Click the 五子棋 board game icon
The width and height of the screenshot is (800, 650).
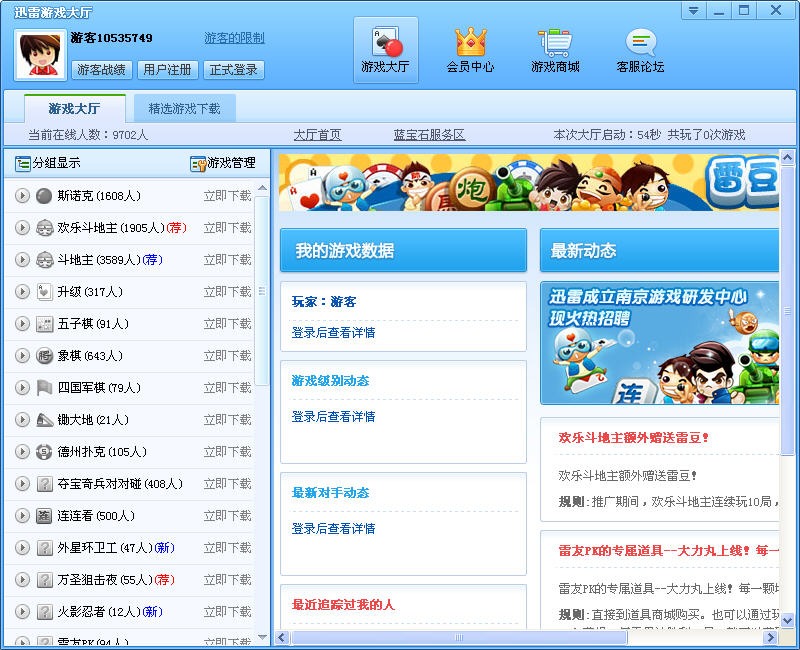click(44, 323)
